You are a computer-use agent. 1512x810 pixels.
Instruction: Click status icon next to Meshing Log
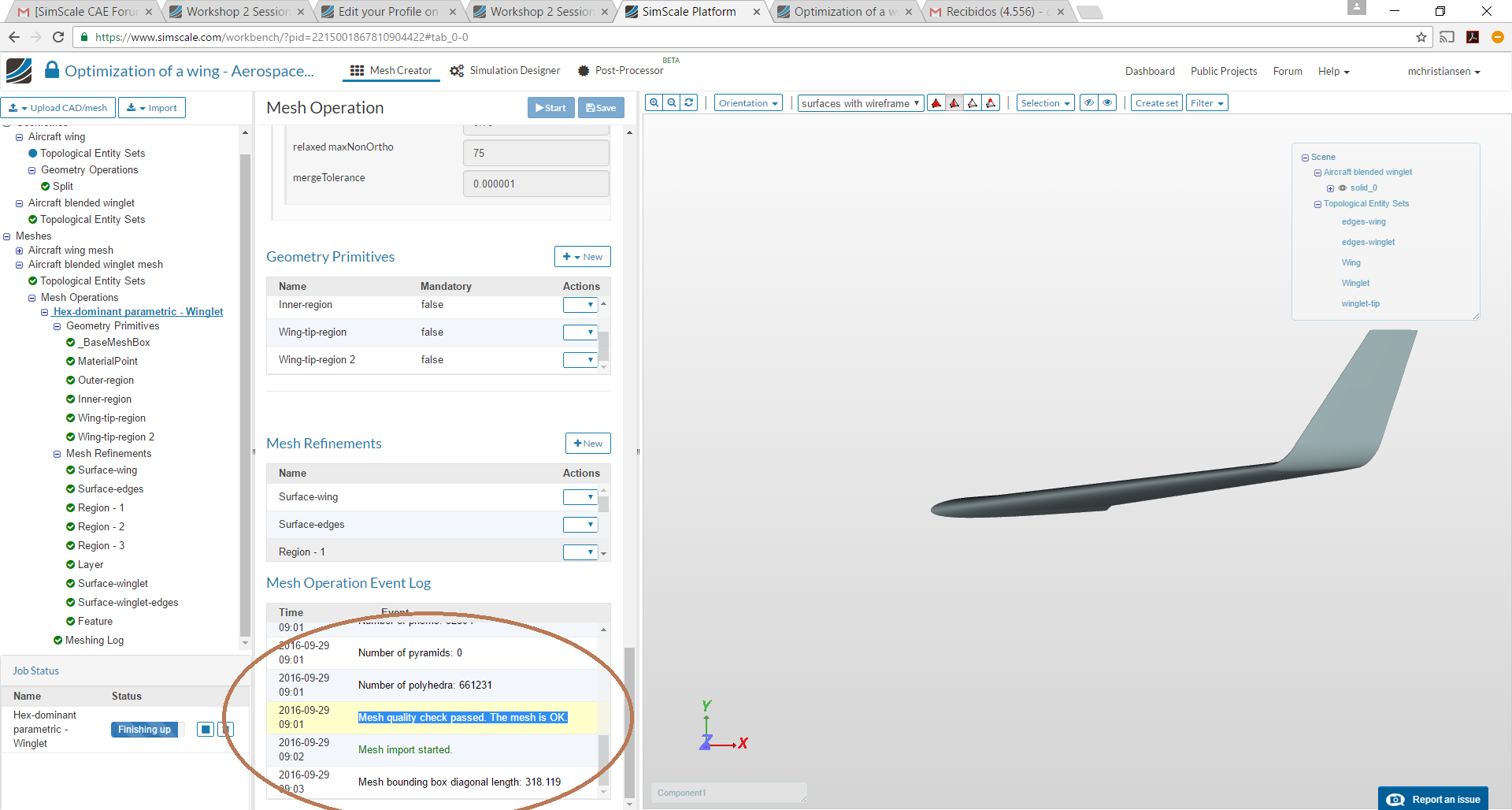click(x=58, y=641)
